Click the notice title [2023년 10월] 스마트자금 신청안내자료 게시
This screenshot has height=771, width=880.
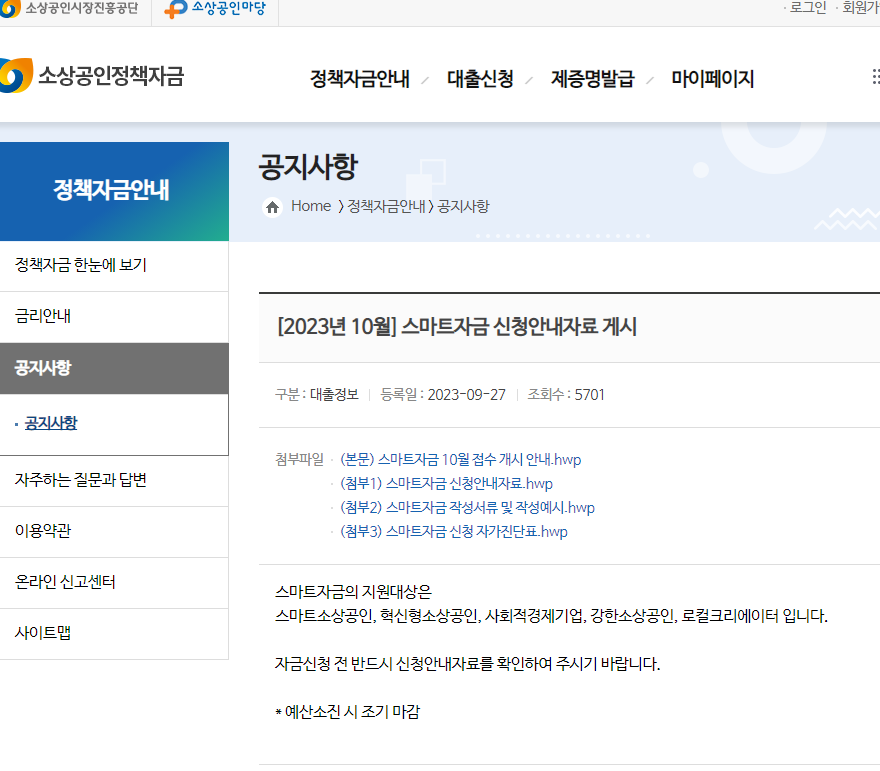(457, 327)
